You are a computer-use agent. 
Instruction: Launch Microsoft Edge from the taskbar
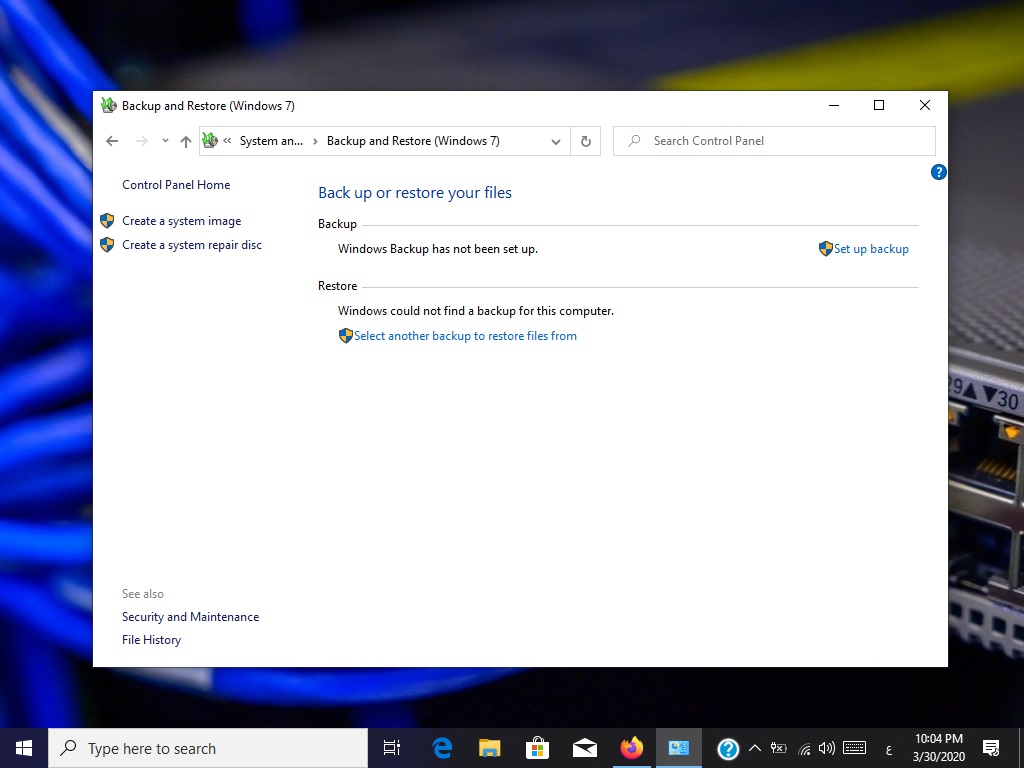click(x=442, y=748)
